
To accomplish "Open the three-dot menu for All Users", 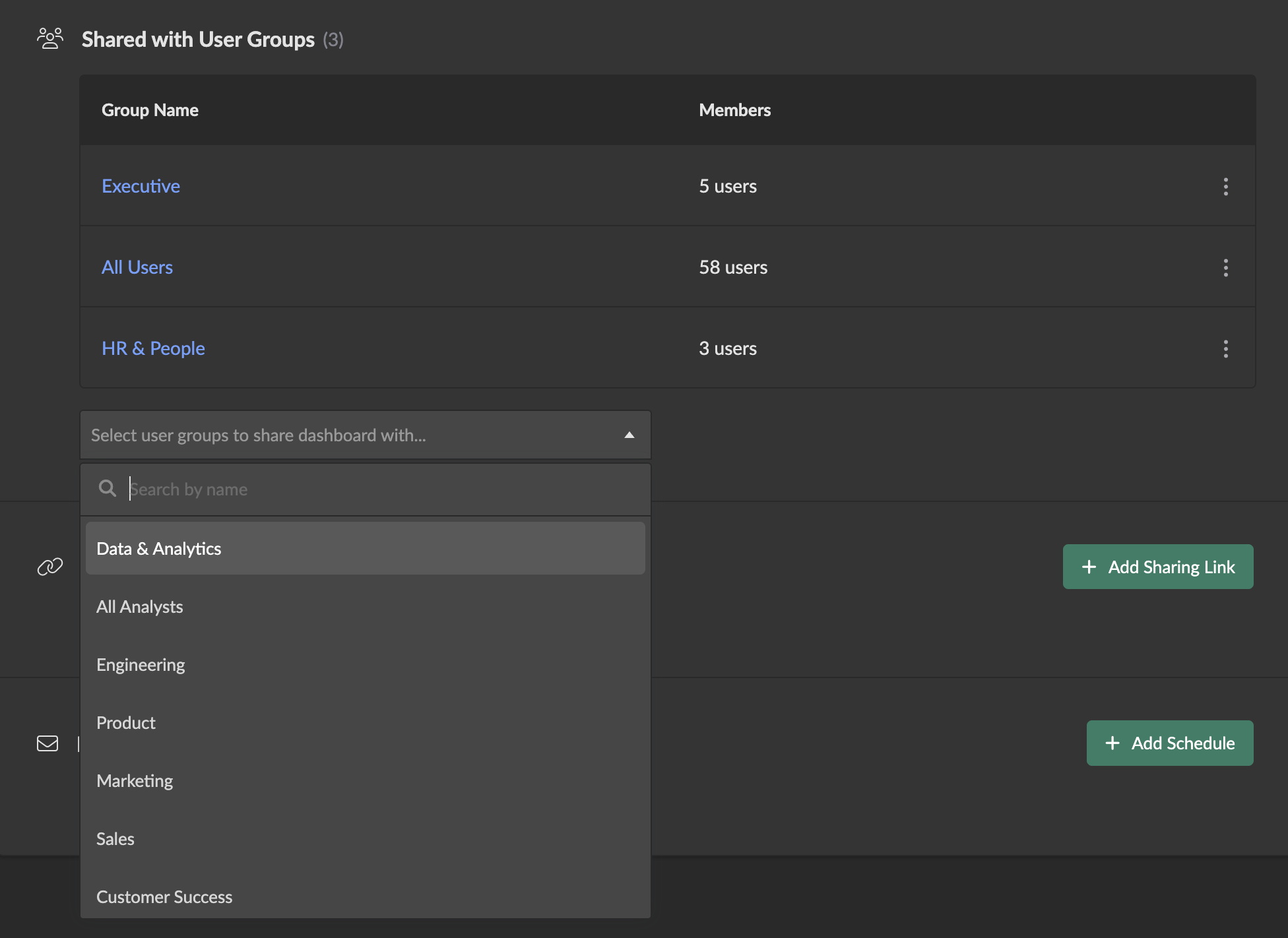I will click(1225, 268).
